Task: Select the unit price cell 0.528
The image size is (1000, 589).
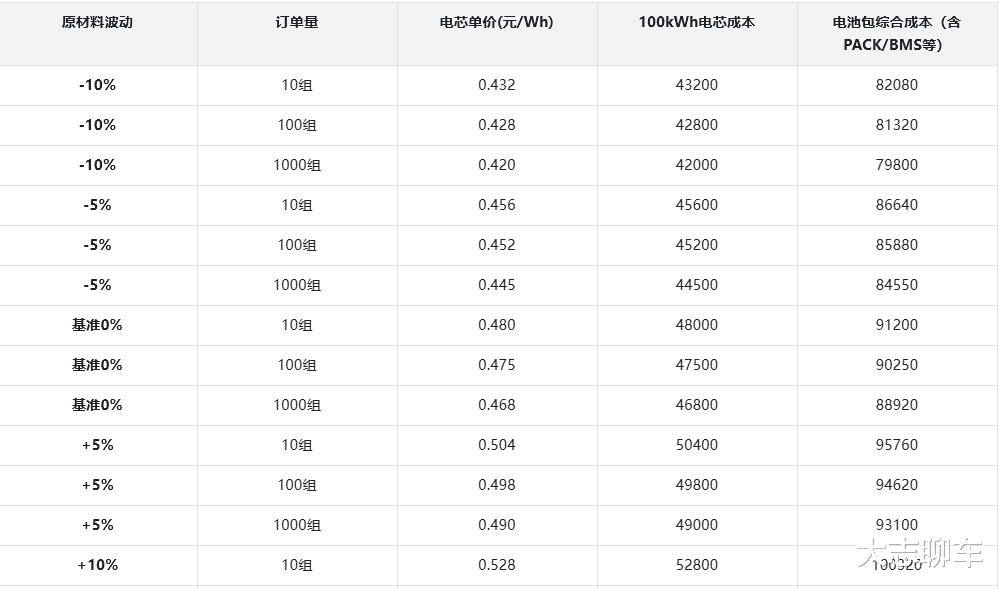Action: pos(497,565)
